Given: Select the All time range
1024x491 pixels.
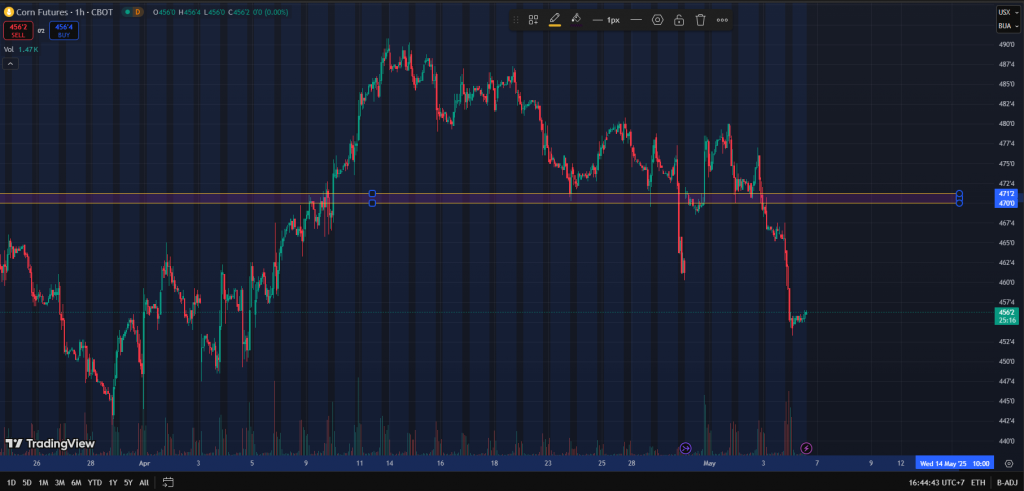Looking at the screenshot, I should point(144,483).
